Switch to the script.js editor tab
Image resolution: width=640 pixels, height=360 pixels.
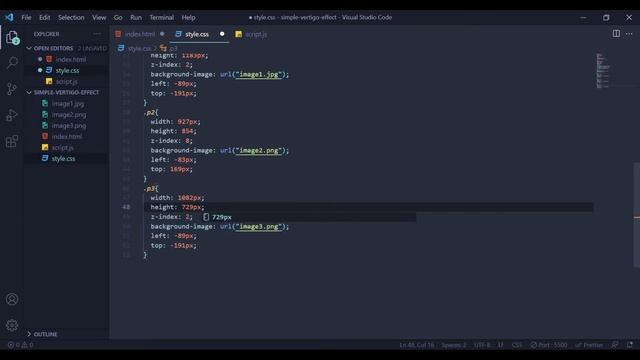click(252, 34)
